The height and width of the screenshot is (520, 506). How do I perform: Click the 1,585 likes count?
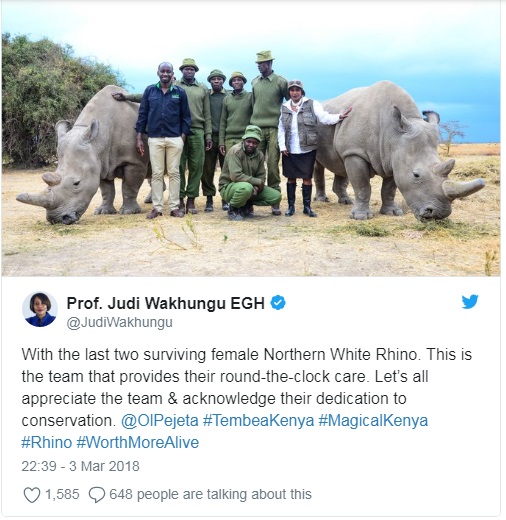pos(62,494)
